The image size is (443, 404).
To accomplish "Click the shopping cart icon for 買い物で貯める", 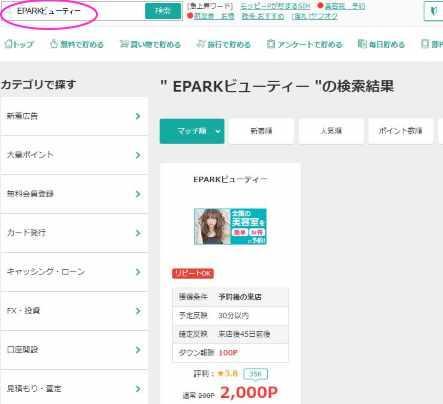I will (x=124, y=44).
